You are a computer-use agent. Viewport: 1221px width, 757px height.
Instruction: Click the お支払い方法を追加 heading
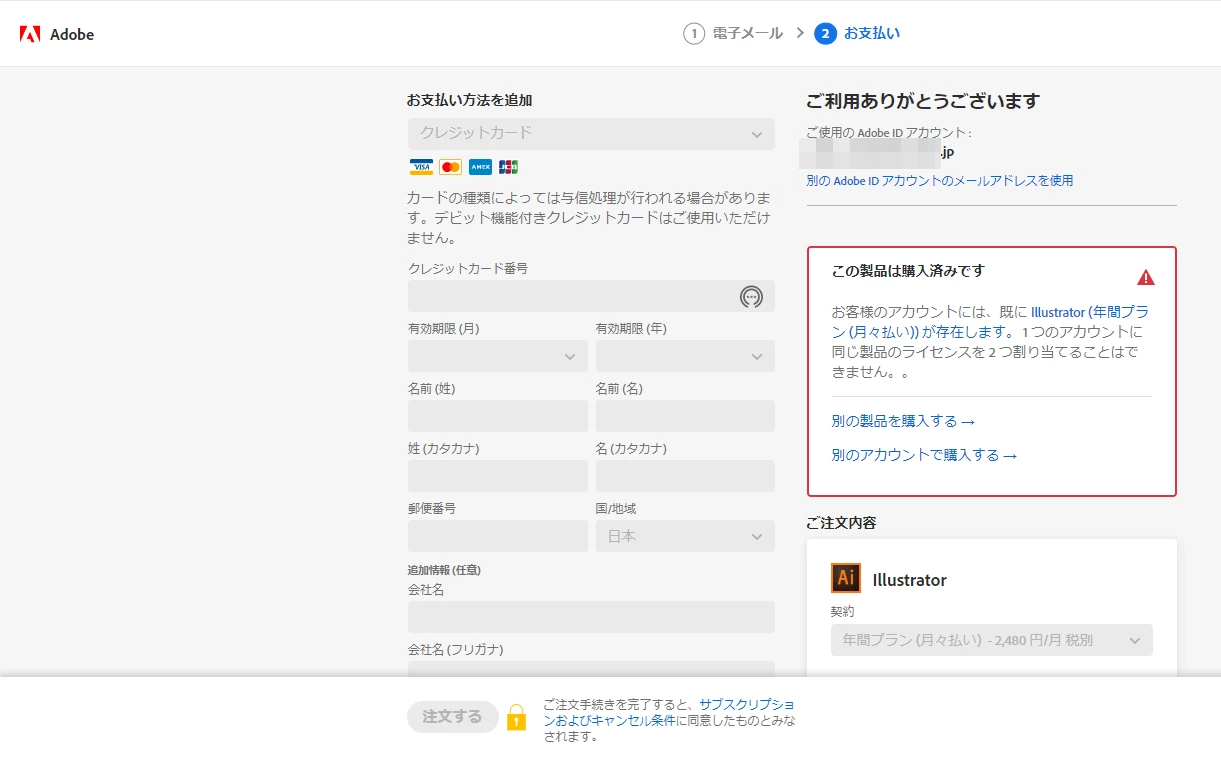click(469, 100)
